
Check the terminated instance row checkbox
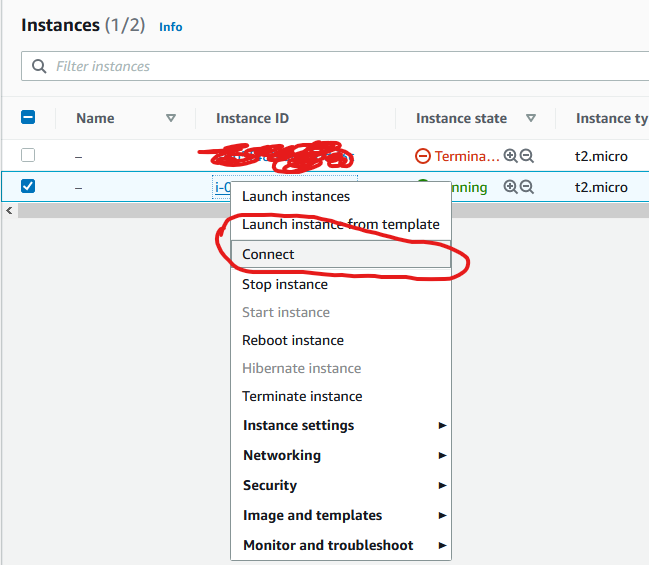pos(28,156)
